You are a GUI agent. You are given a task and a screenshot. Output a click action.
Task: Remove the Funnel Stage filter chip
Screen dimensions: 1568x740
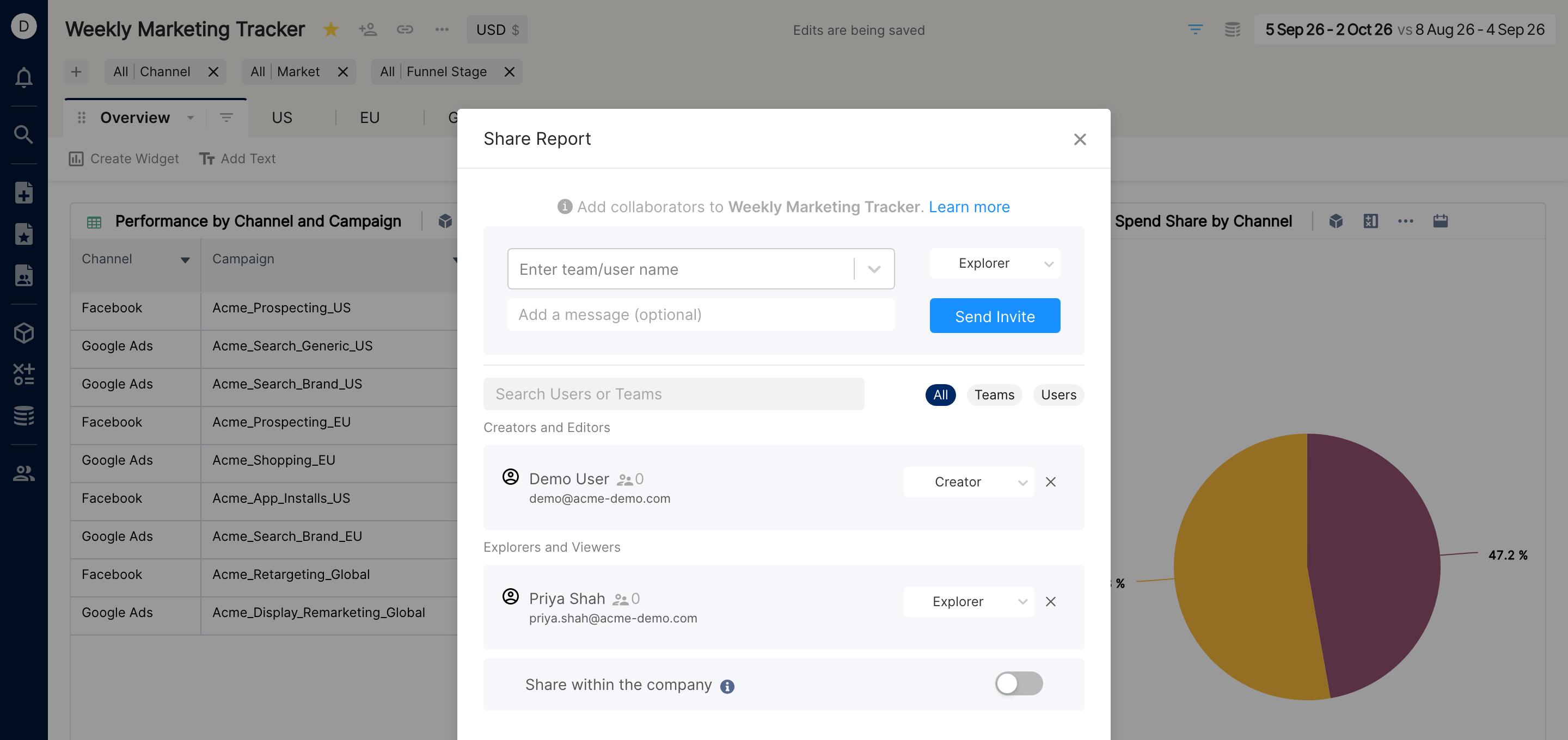(x=510, y=72)
